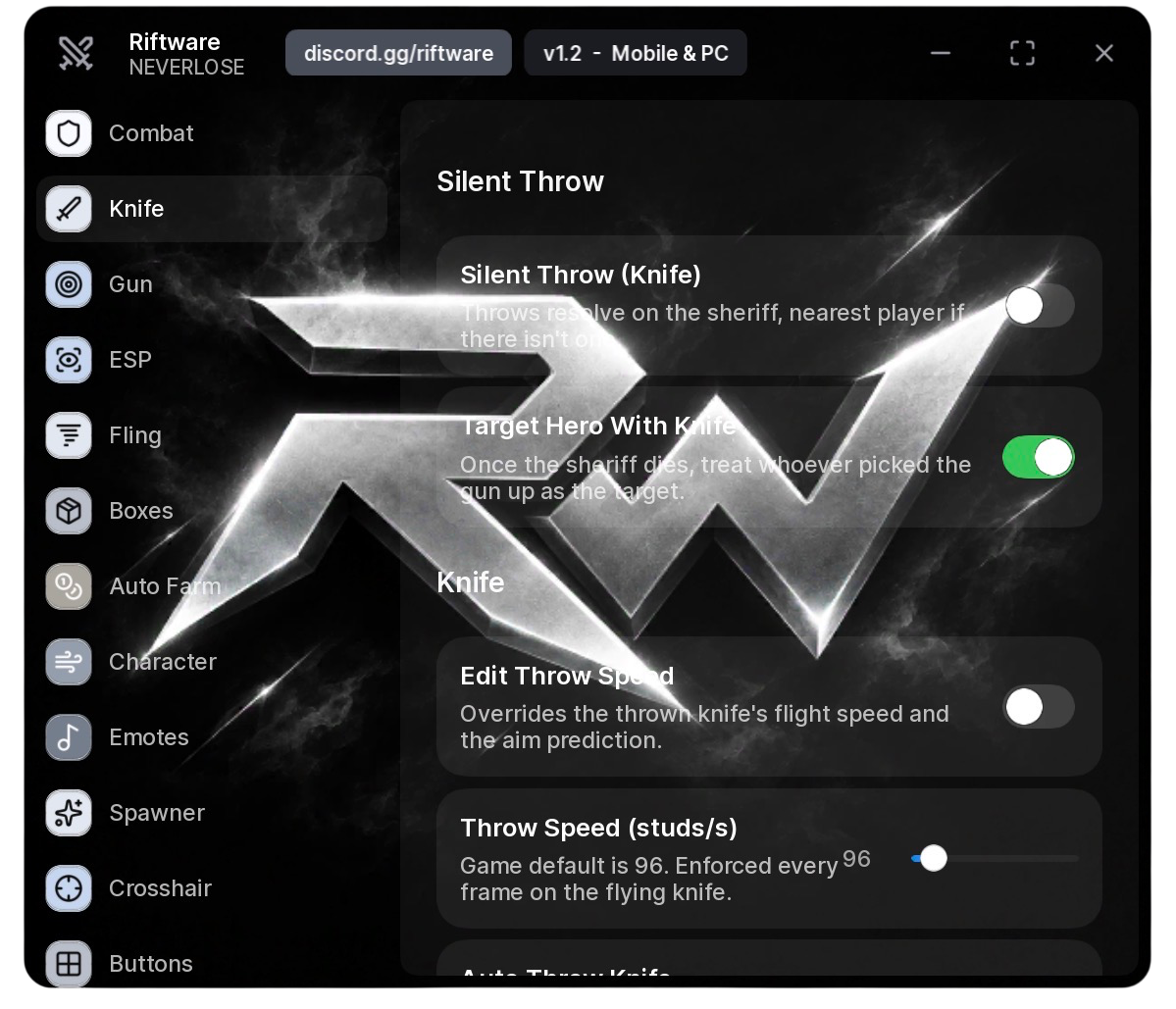This screenshot has height=1009, width=1176.
Task: Select the Buttons grid icon
Action: pos(69,963)
